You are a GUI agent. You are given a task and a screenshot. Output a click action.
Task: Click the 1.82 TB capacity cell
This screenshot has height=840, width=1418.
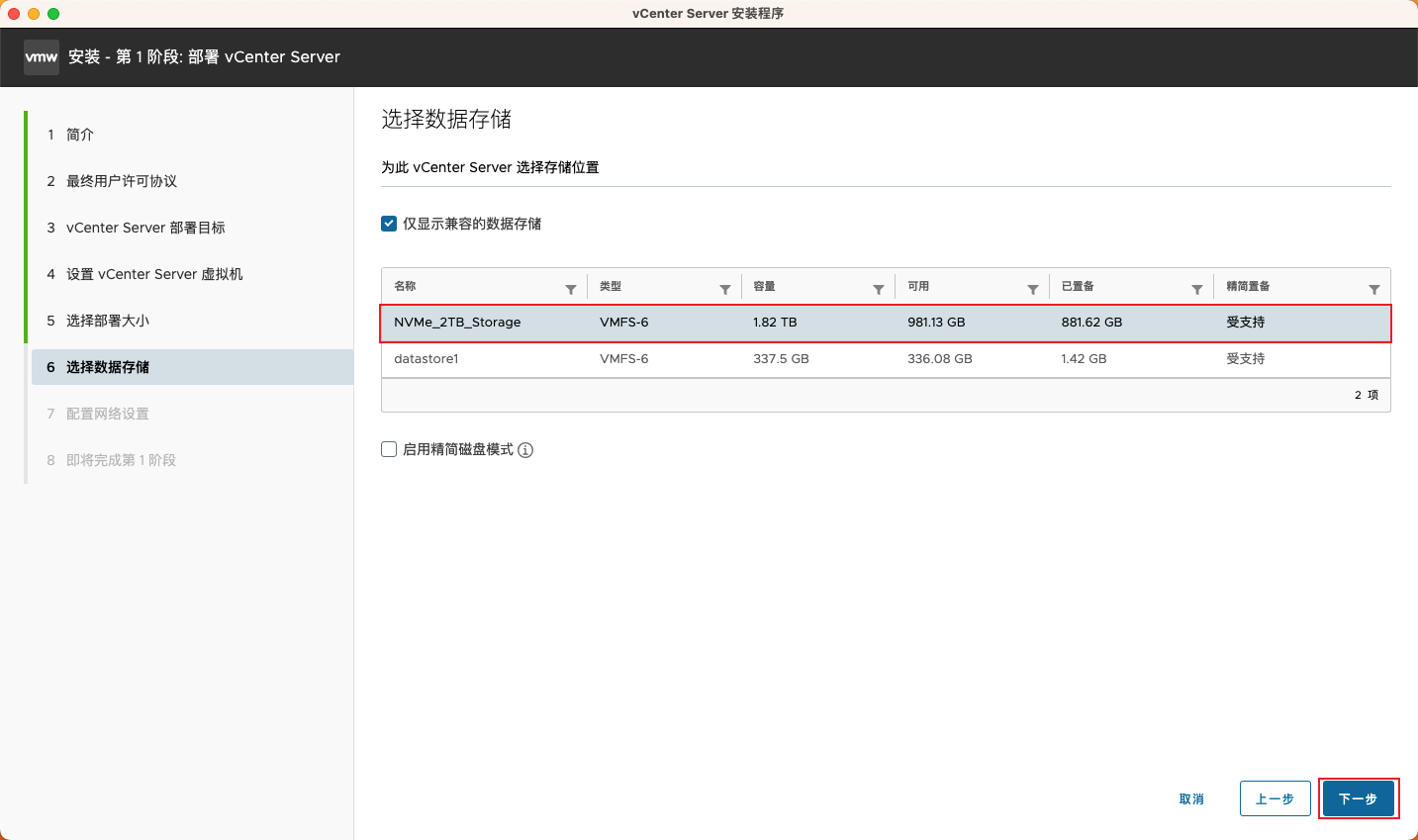[775, 323]
